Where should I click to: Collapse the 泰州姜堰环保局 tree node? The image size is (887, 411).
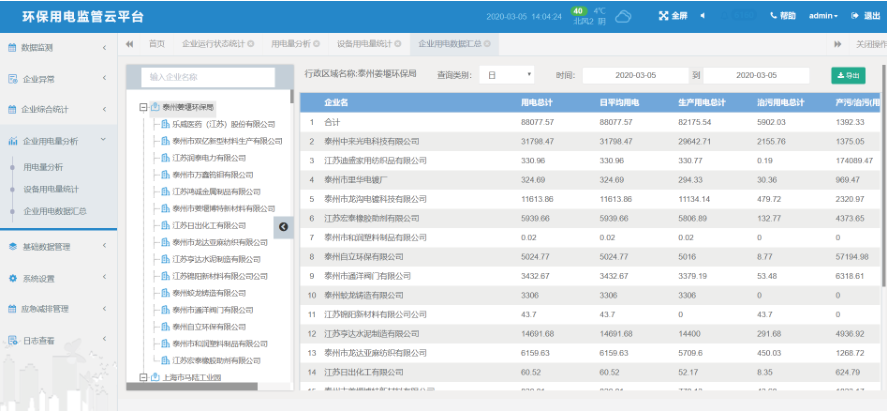[x=143, y=107]
